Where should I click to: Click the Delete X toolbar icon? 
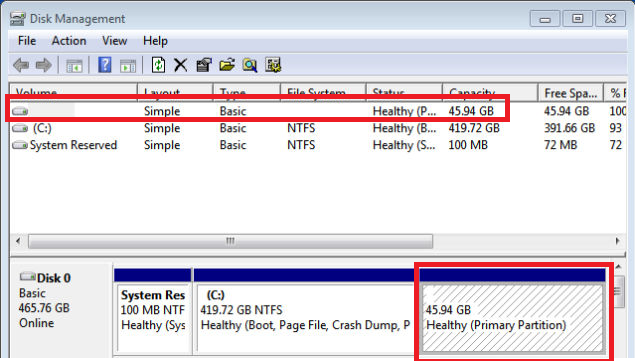181,65
